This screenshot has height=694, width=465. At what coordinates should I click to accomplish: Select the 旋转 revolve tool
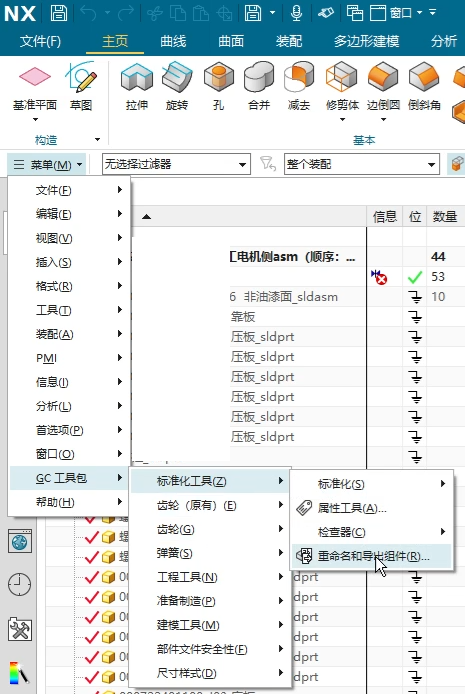pyautogui.click(x=177, y=87)
